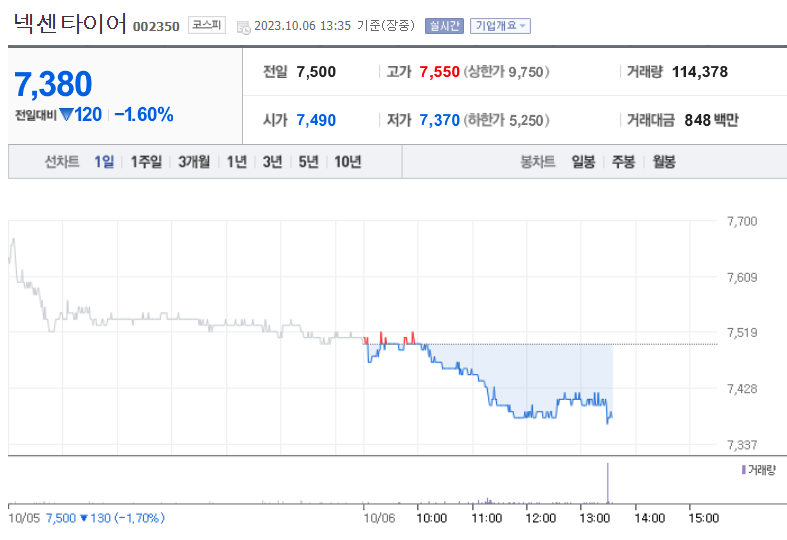Click the stock code 002350
This screenshot has height=540, width=787.
pyautogui.click(x=156, y=27)
